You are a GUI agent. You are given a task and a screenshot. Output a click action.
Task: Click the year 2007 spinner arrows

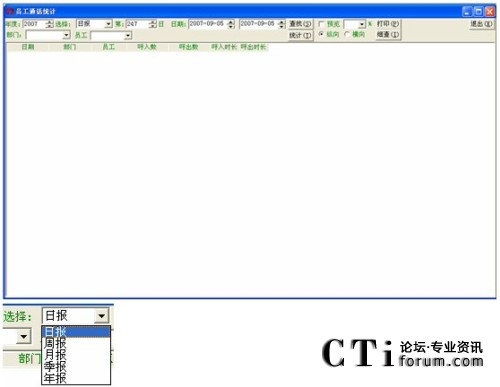point(49,24)
